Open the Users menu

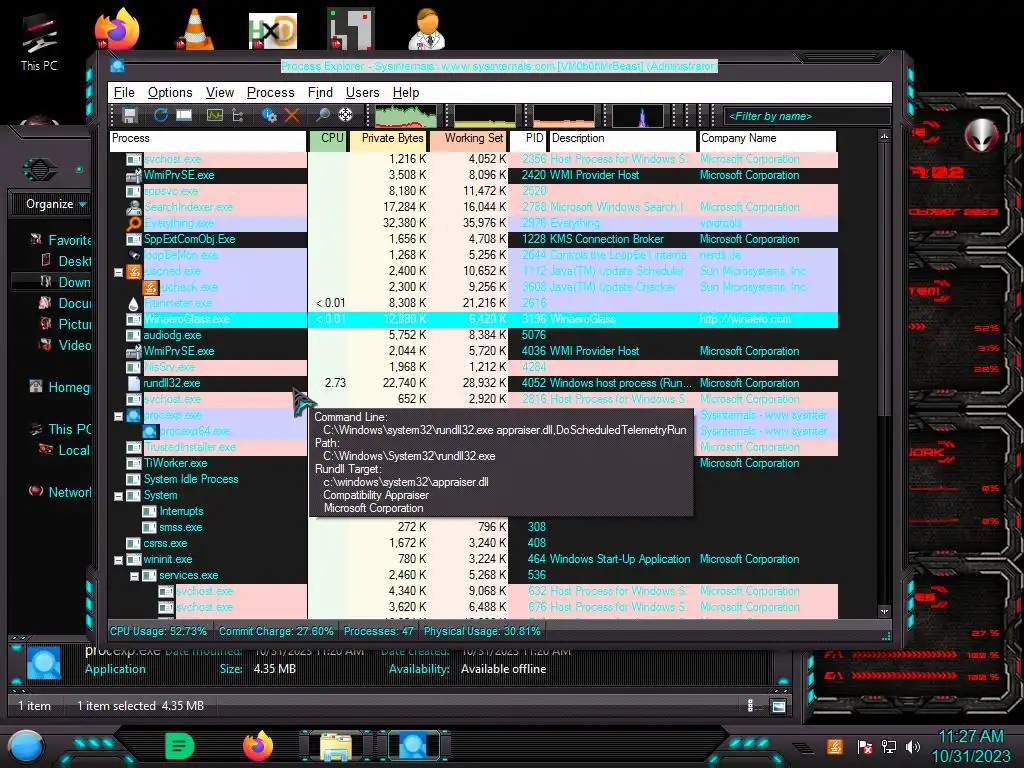coord(362,93)
